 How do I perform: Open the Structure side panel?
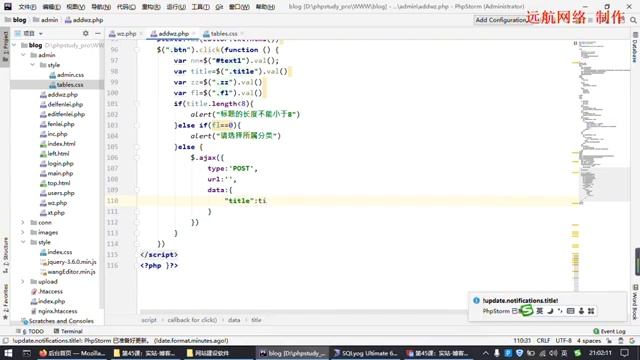[x=6, y=255]
